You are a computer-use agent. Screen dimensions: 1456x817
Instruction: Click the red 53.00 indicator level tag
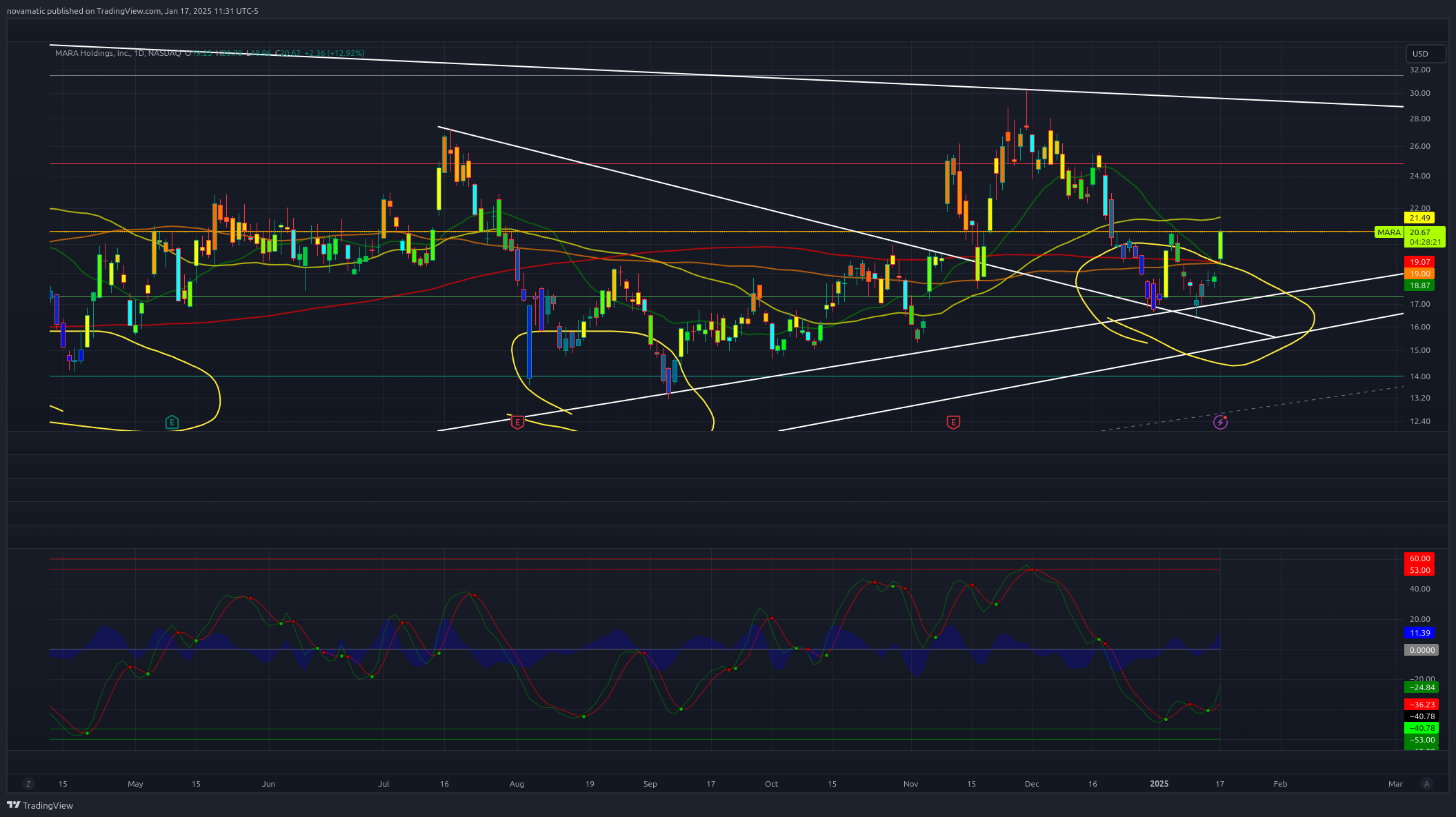coord(1419,570)
